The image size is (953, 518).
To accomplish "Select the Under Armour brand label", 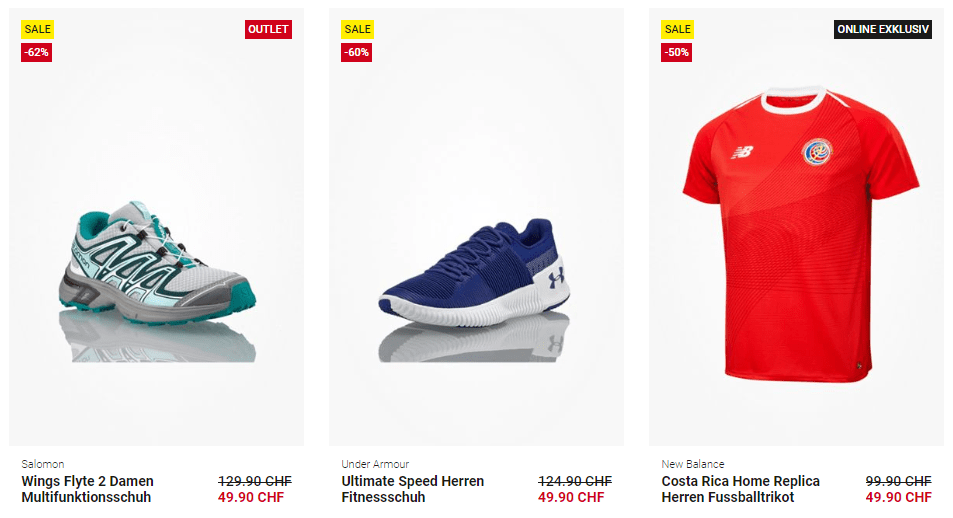I will tap(375, 464).
